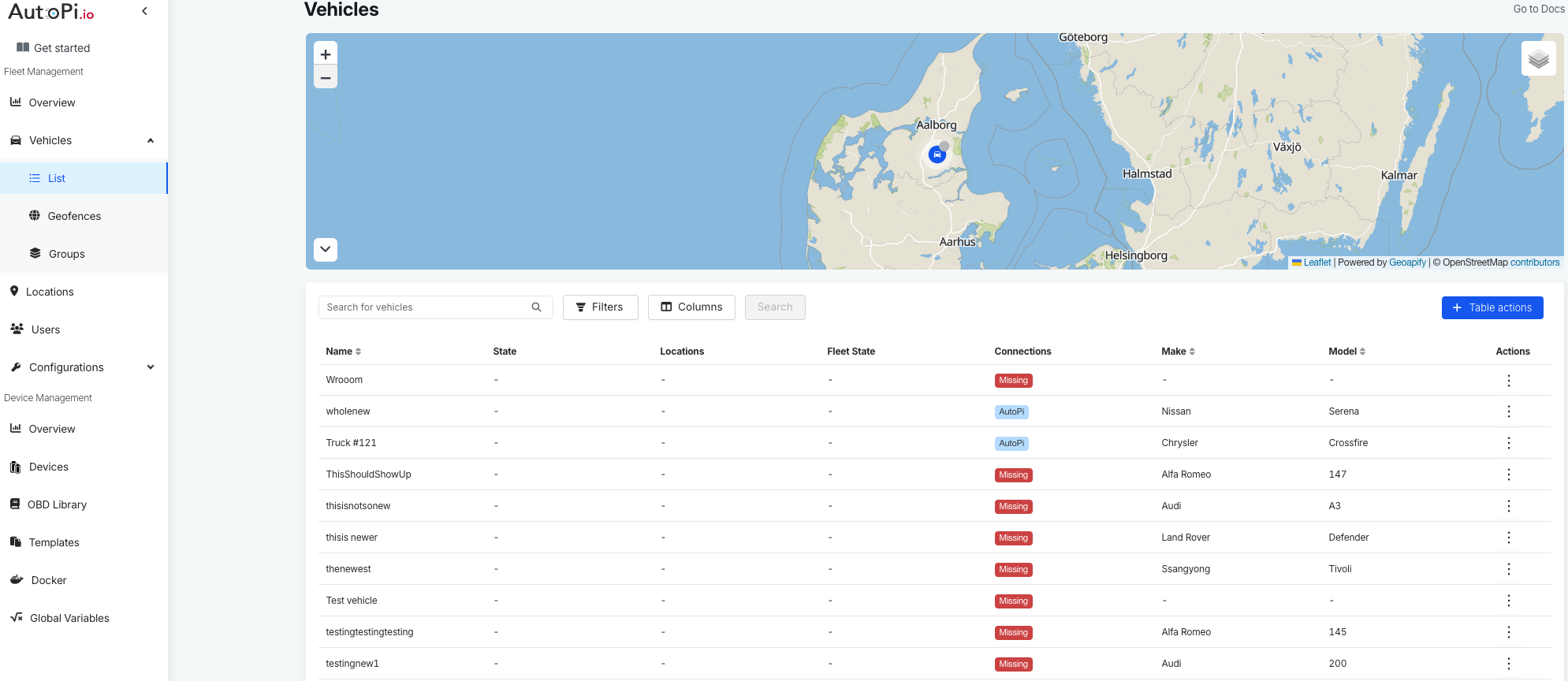Collapse the sidebar with the chevron arrow

click(144, 11)
